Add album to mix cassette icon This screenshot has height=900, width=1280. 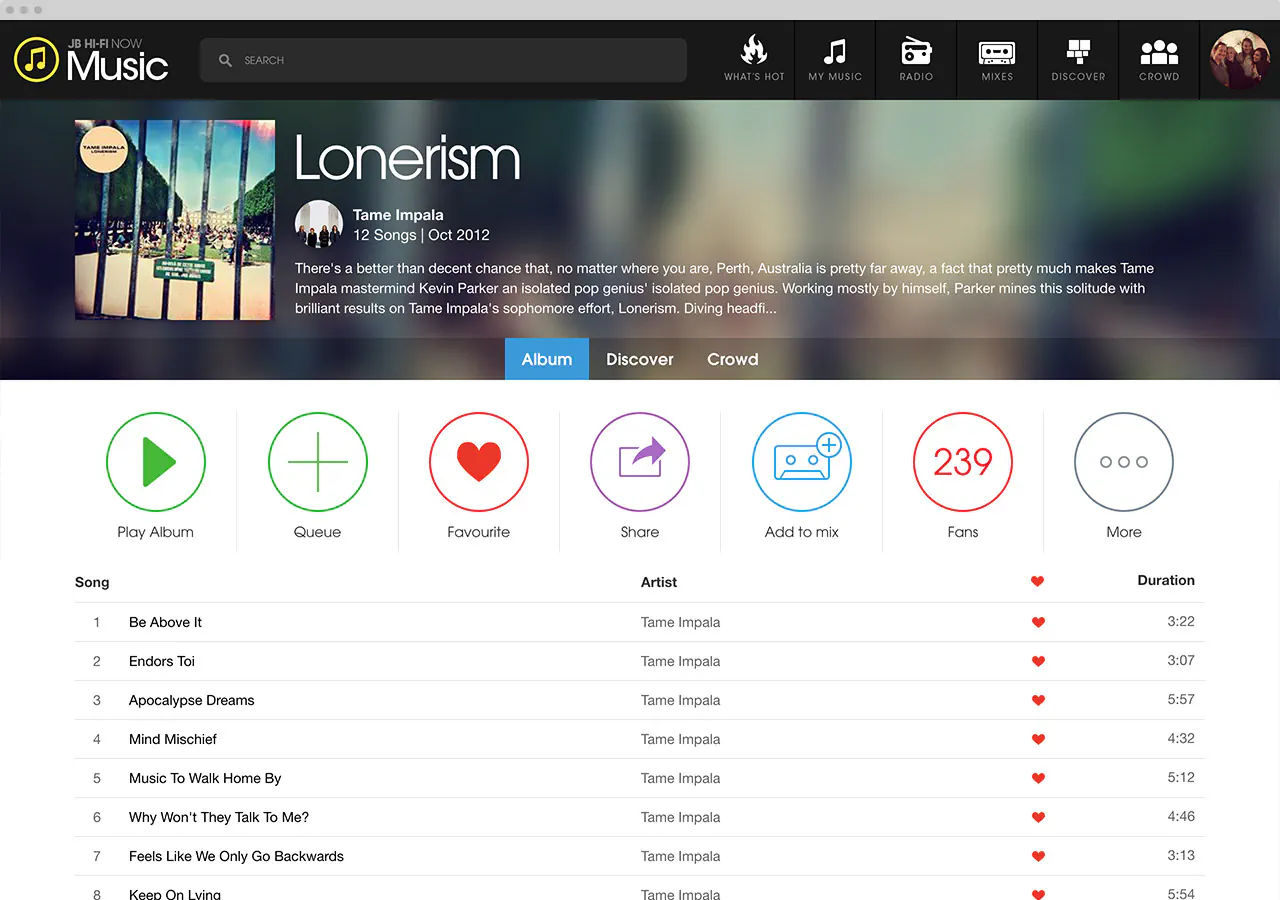(802, 462)
